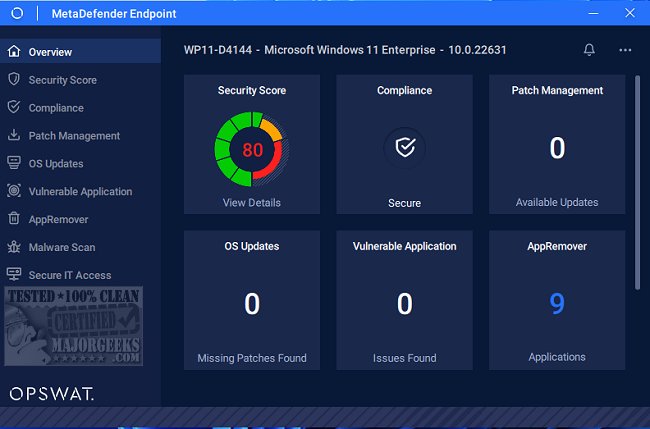
Task: Click the Missing Patches Found label
Action: (252, 358)
